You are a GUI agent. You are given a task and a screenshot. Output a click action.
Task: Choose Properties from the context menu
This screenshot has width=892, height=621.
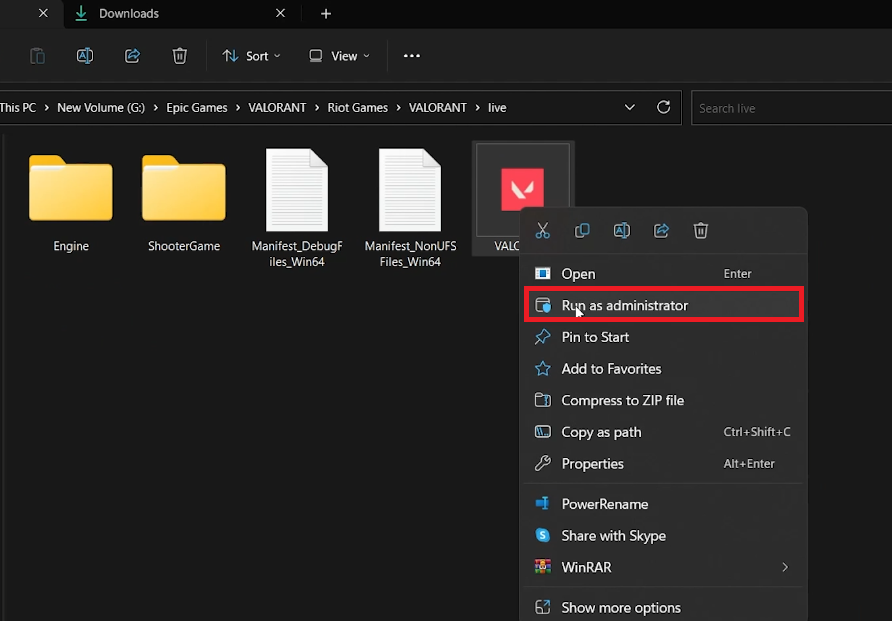pos(592,464)
